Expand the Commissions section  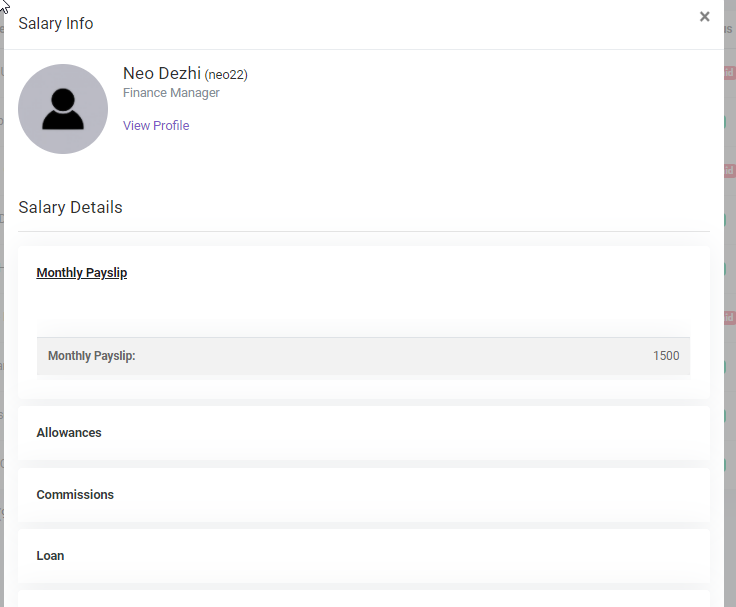[x=75, y=495]
